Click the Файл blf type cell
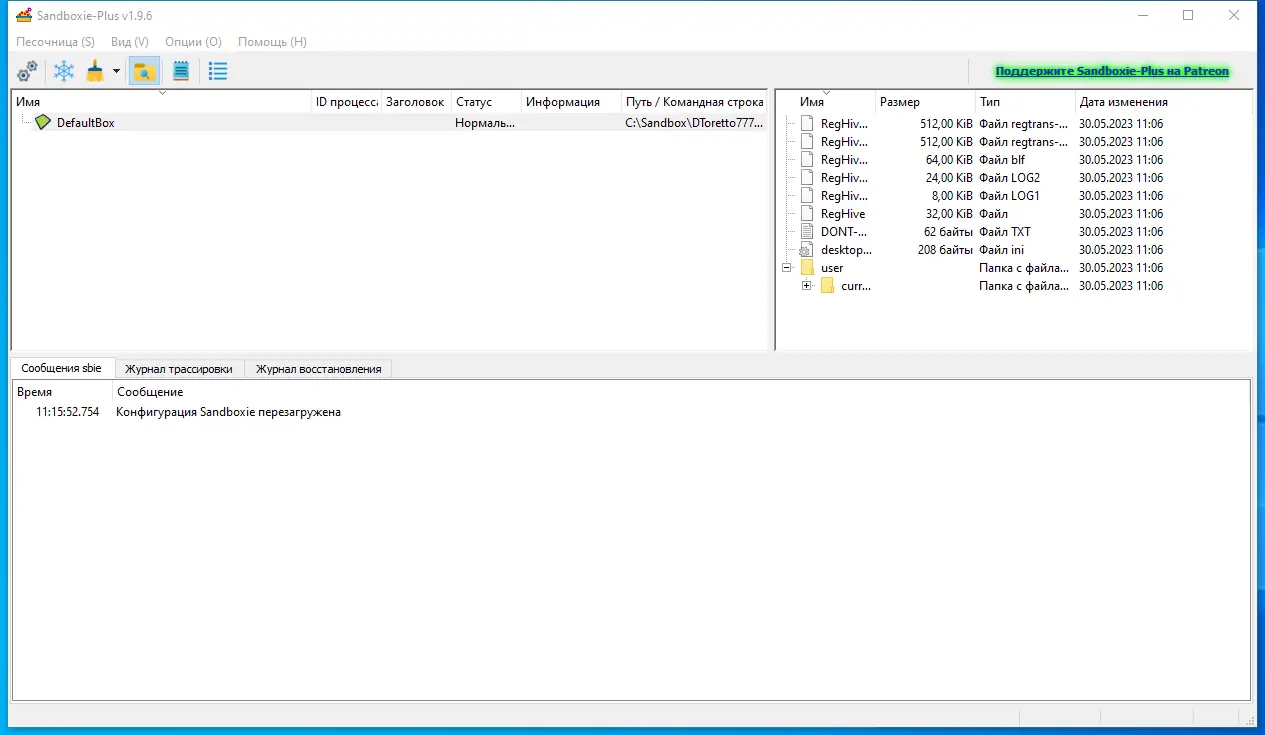This screenshot has width=1265, height=735. [x=1002, y=160]
